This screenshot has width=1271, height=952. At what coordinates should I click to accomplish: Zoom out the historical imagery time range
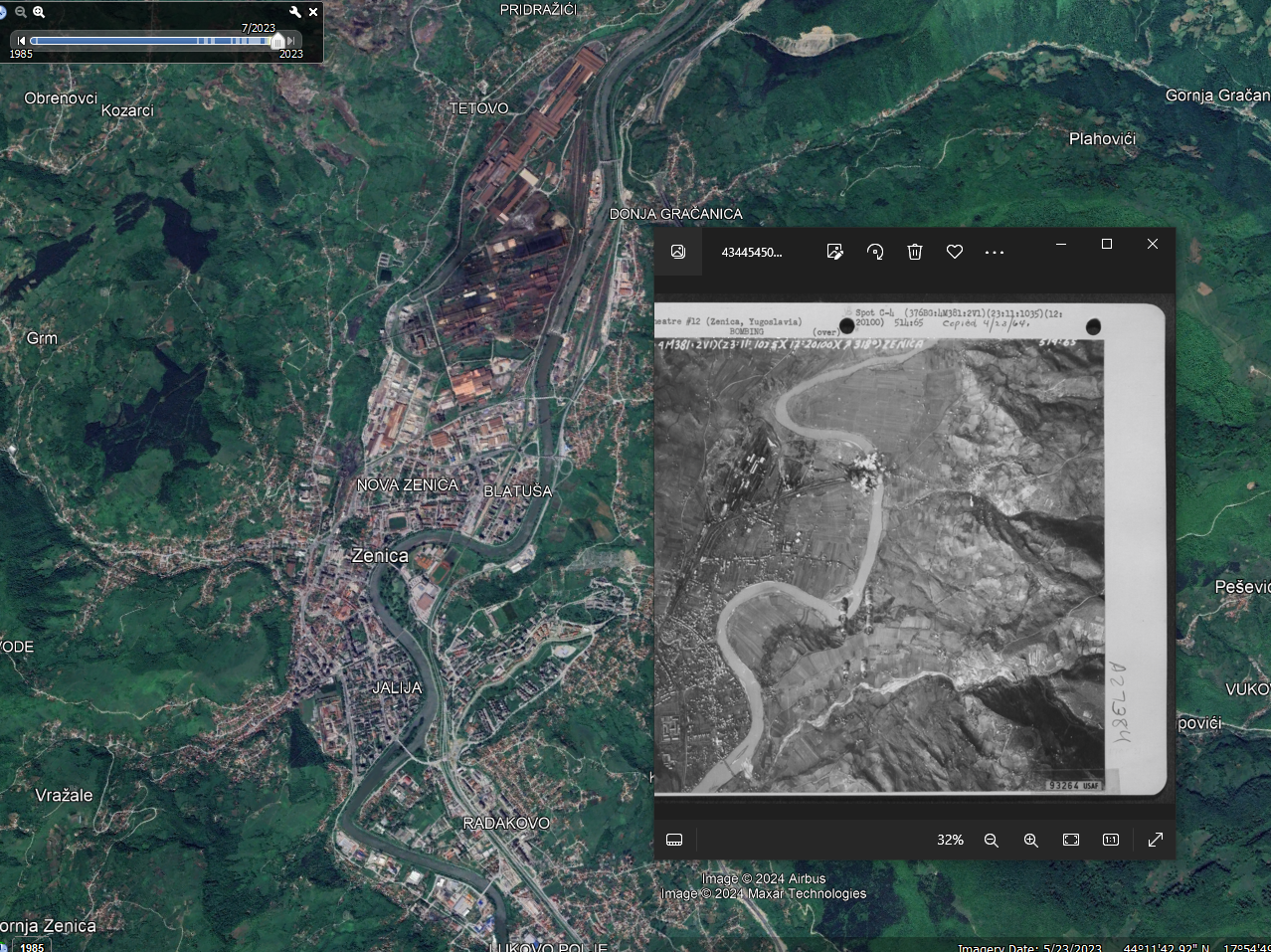tap(21, 12)
